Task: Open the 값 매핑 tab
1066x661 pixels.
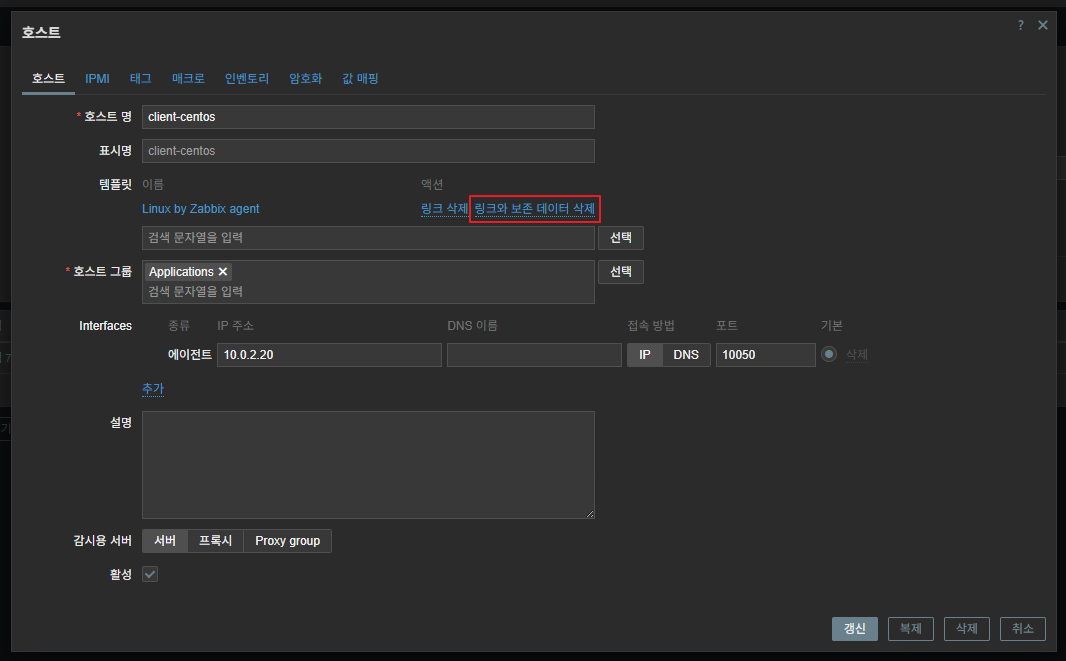Action: click(360, 78)
